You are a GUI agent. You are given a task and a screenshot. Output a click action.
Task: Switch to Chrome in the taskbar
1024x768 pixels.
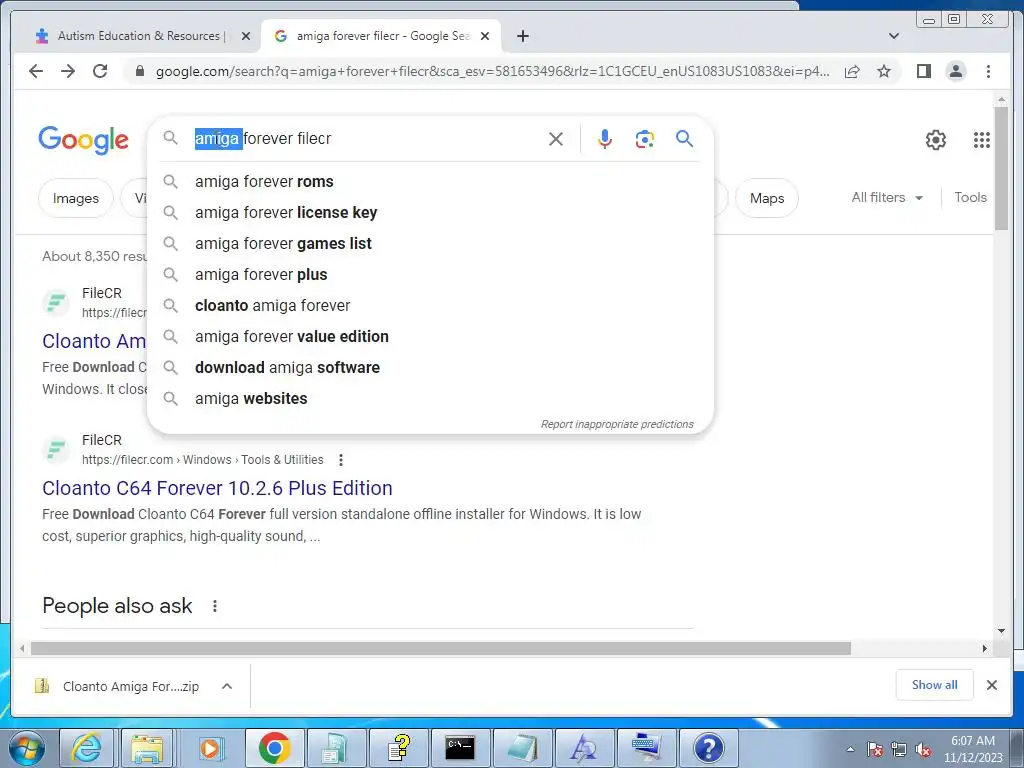(274, 748)
